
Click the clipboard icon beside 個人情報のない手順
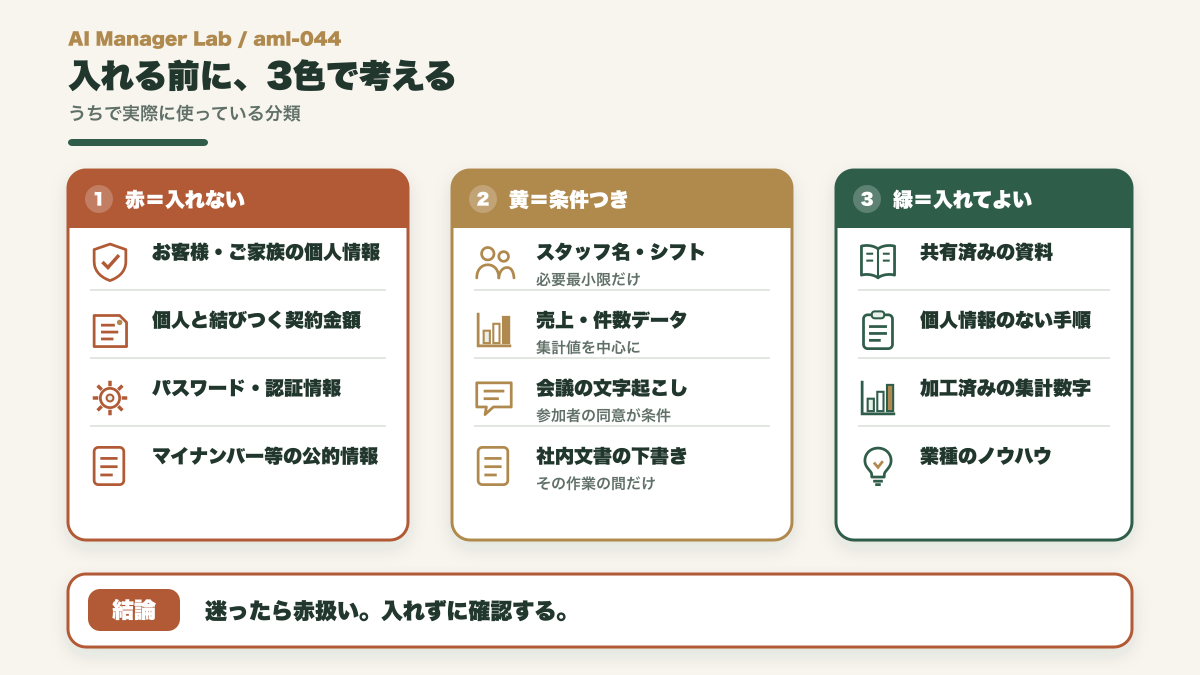pos(878,330)
